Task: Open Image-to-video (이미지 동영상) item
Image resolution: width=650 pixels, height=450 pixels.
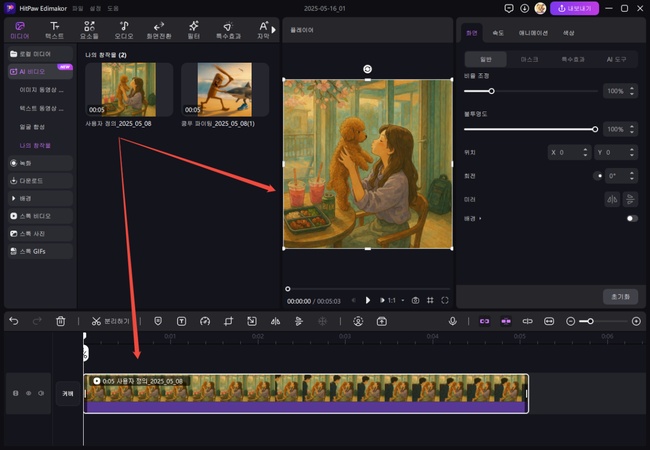Action: [x=41, y=90]
